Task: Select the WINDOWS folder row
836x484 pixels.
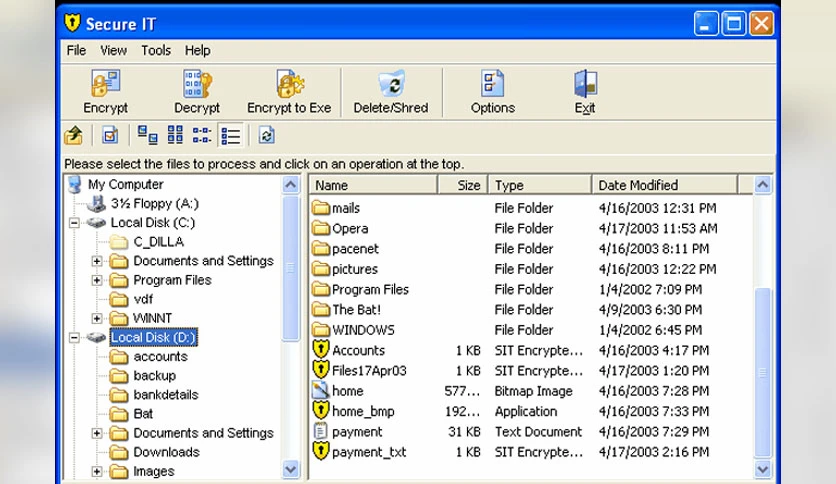Action: click(530, 330)
